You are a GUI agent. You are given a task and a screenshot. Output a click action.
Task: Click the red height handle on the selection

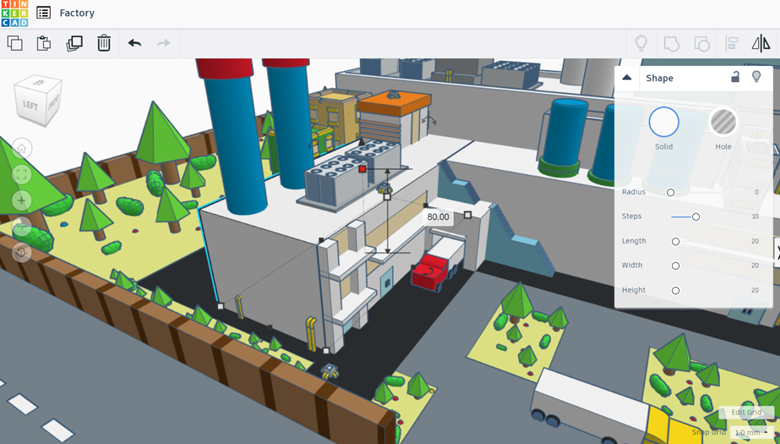point(362,170)
